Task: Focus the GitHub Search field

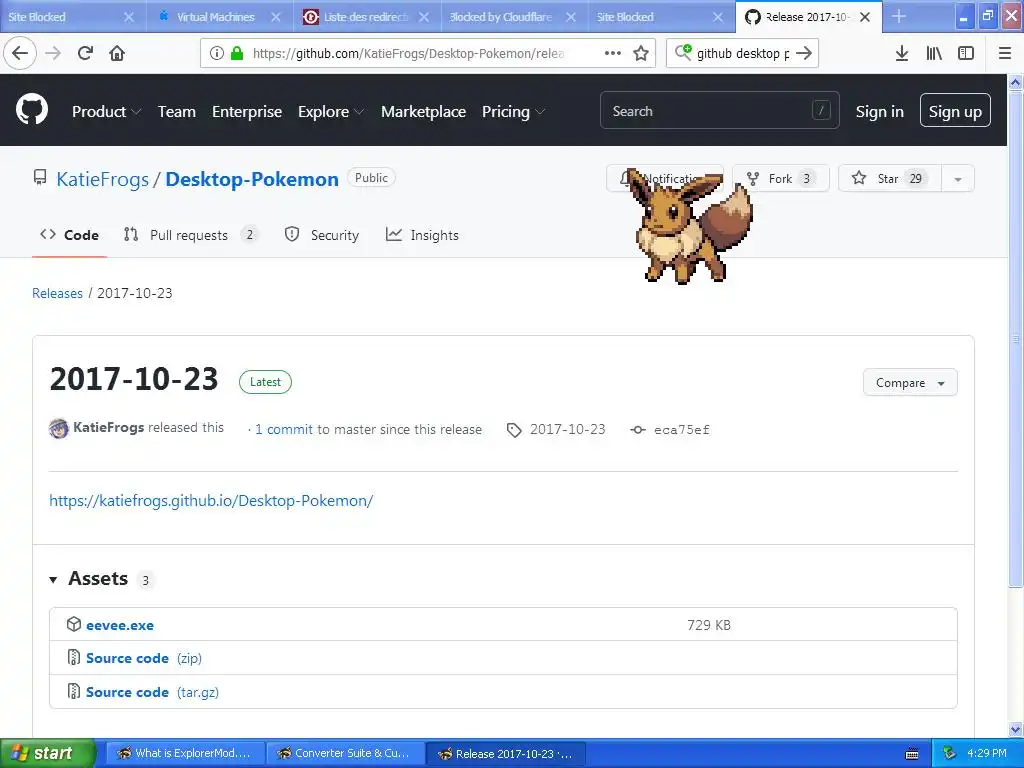Action: tap(720, 110)
